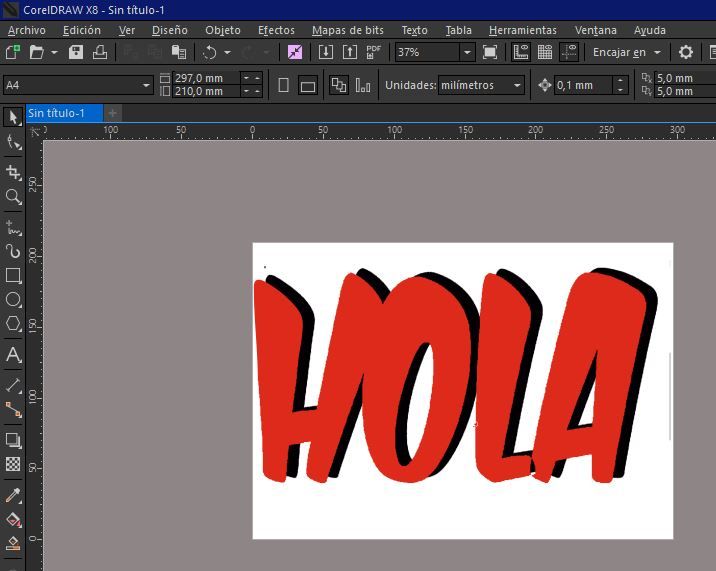Select the Eyedropper tool
The height and width of the screenshot is (571, 716).
tap(13, 495)
